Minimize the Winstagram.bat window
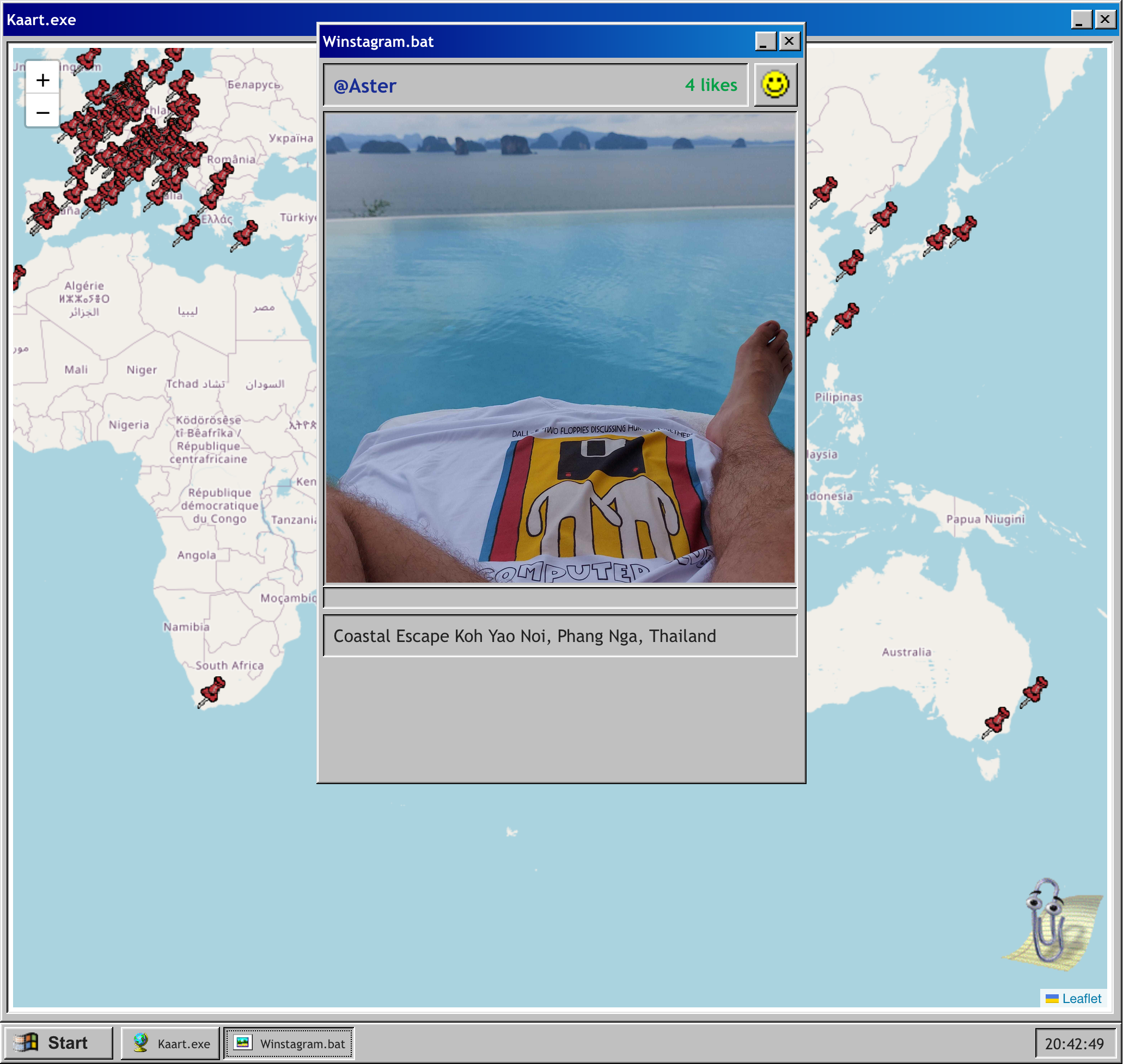Screen dimensions: 1123x1064 pyautogui.click(x=765, y=41)
